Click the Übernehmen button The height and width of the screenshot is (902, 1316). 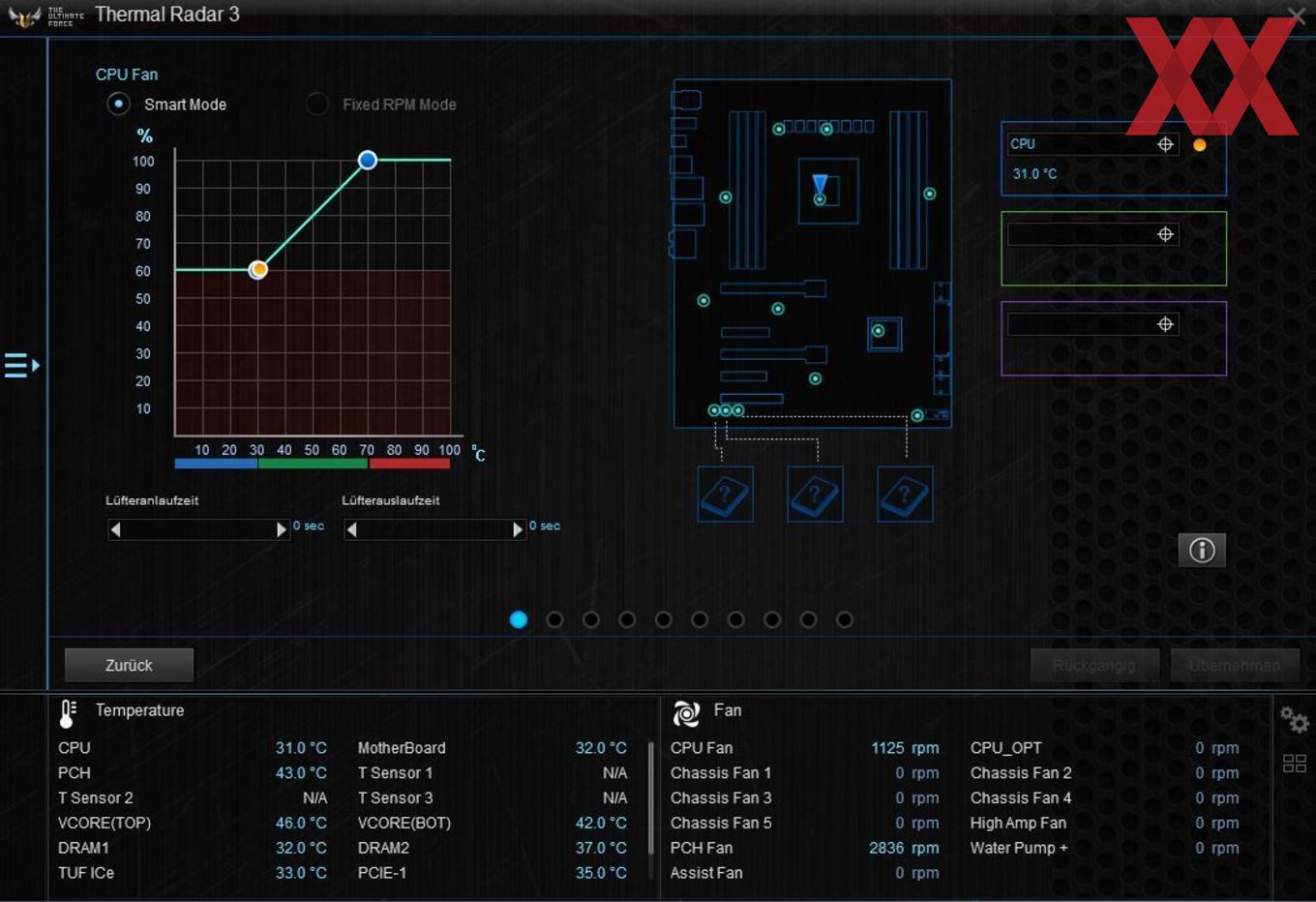coord(1235,665)
